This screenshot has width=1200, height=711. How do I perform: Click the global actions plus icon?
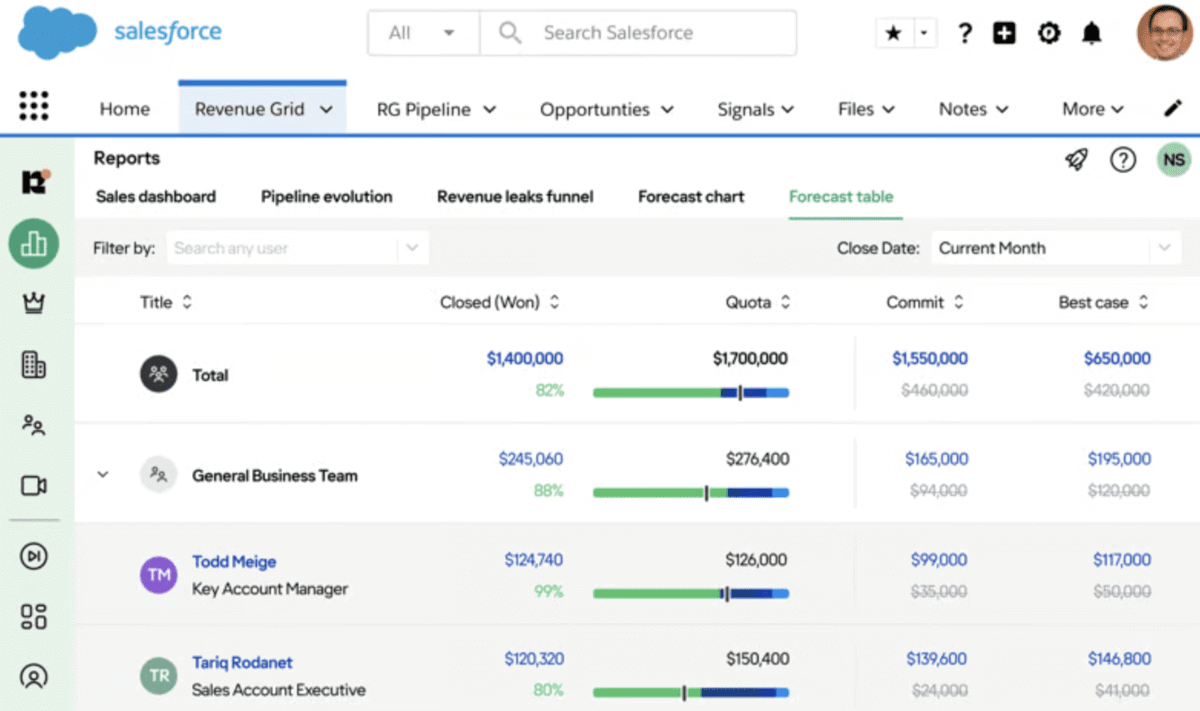pyautogui.click(x=1004, y=33)
